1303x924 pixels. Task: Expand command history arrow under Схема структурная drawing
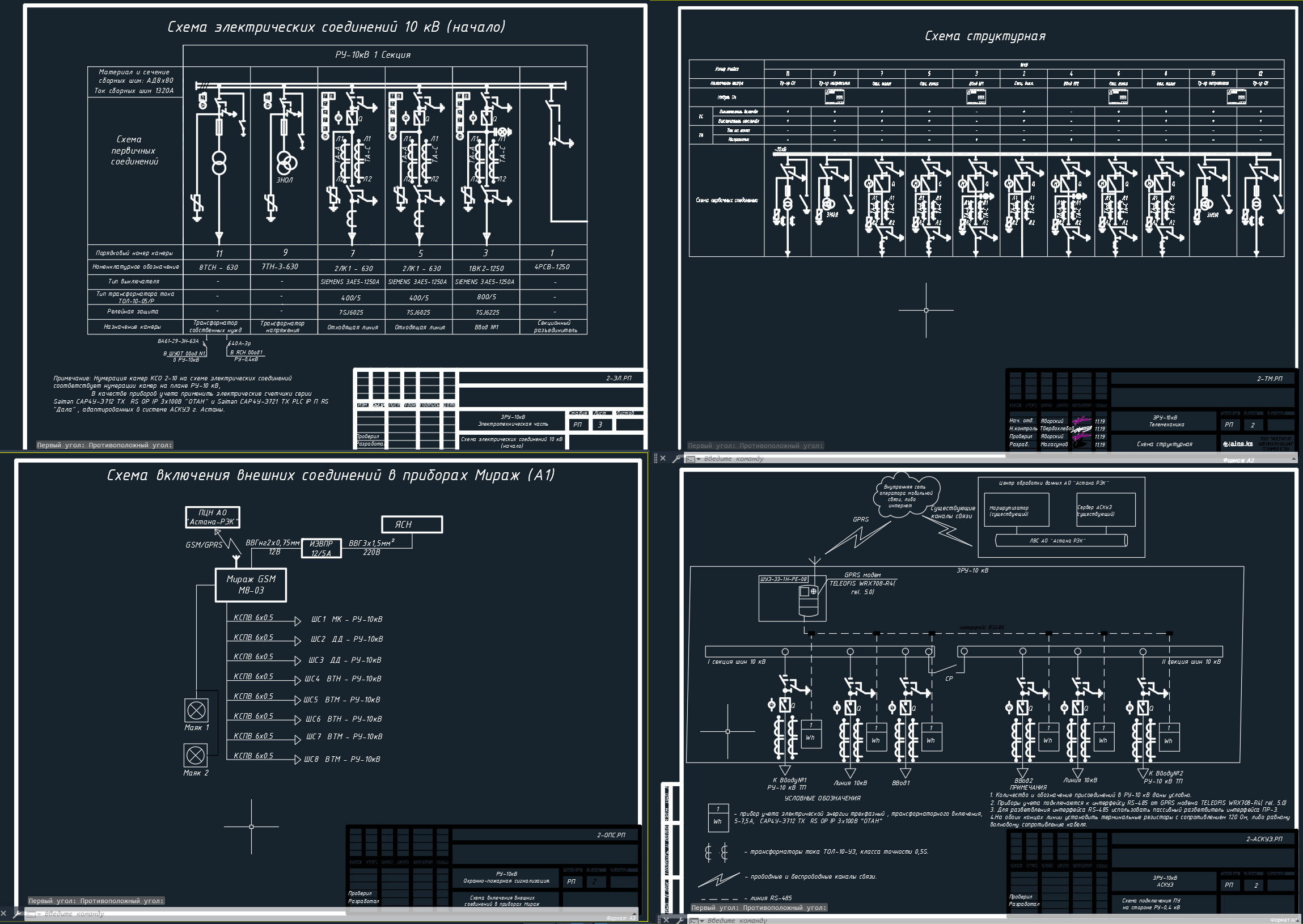point(1294,459)
